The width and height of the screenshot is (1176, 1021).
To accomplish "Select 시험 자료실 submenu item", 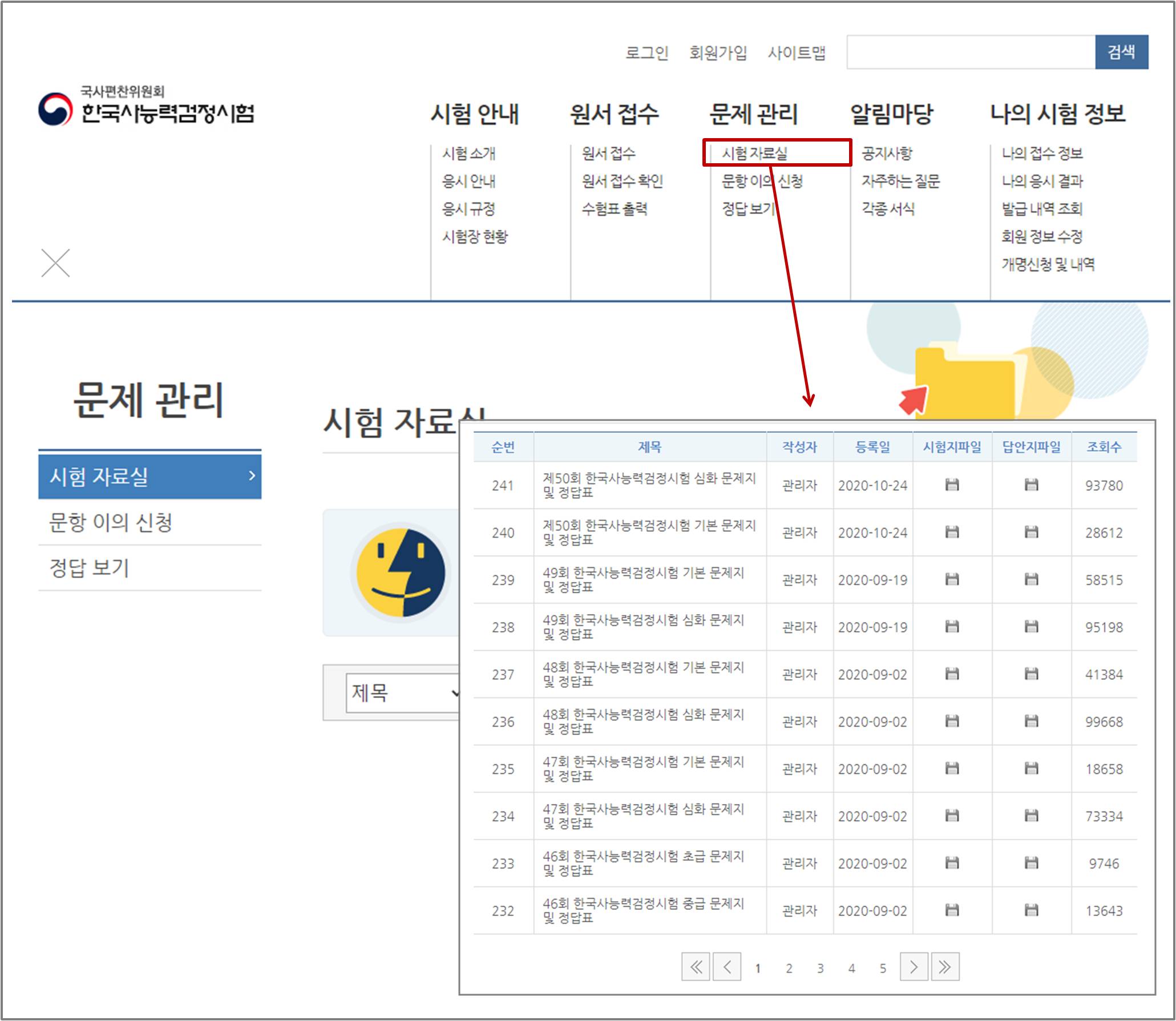I will click(x=754, y=153).
